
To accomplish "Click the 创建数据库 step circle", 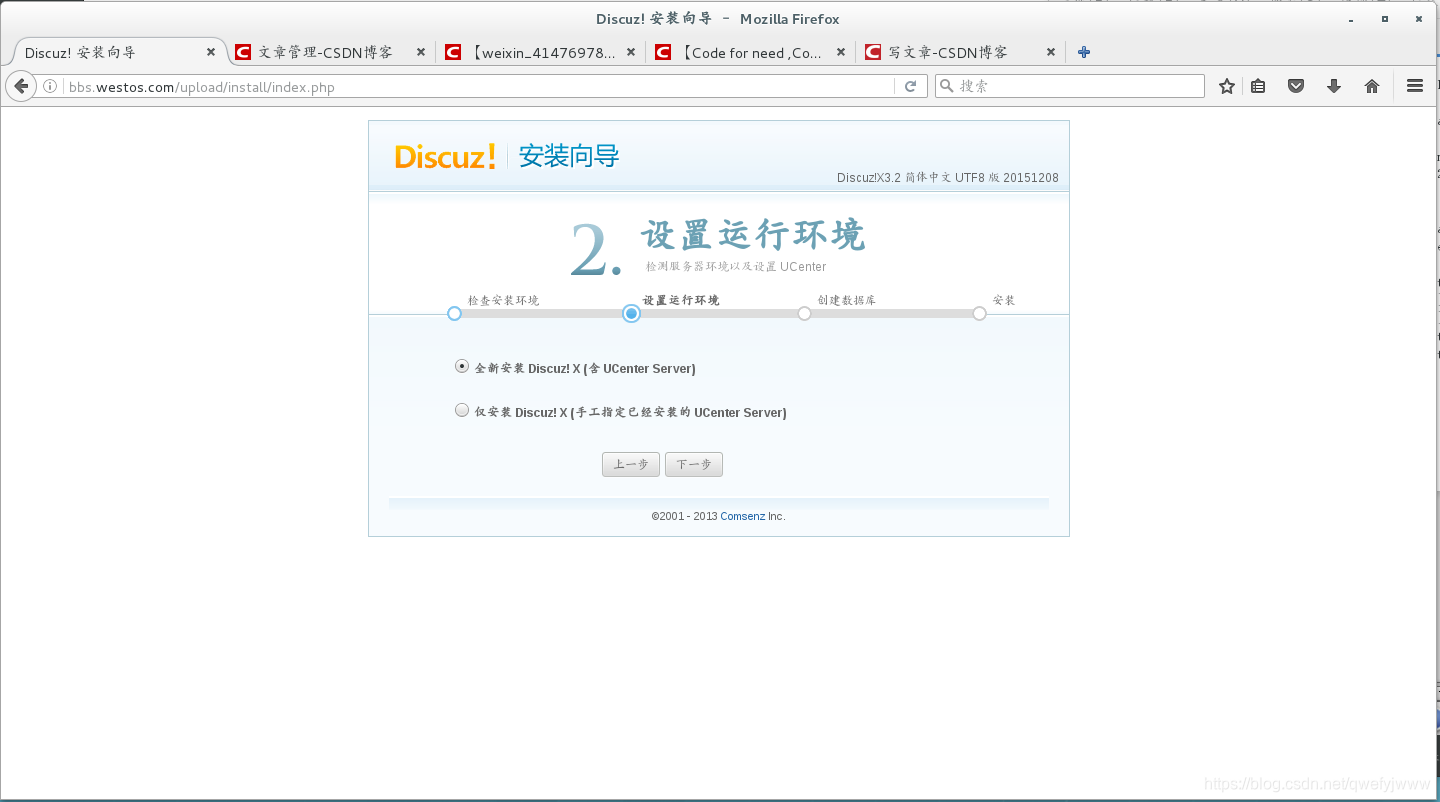I will [804, 313].
